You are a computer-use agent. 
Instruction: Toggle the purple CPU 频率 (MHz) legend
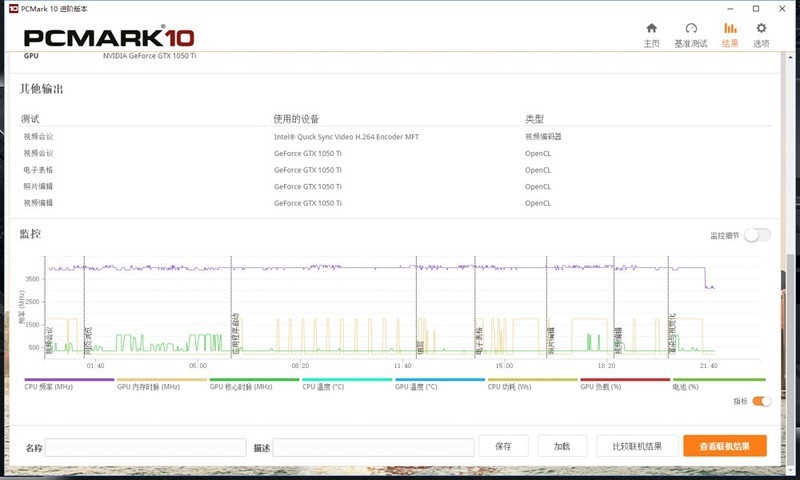(x=69, y=384)
